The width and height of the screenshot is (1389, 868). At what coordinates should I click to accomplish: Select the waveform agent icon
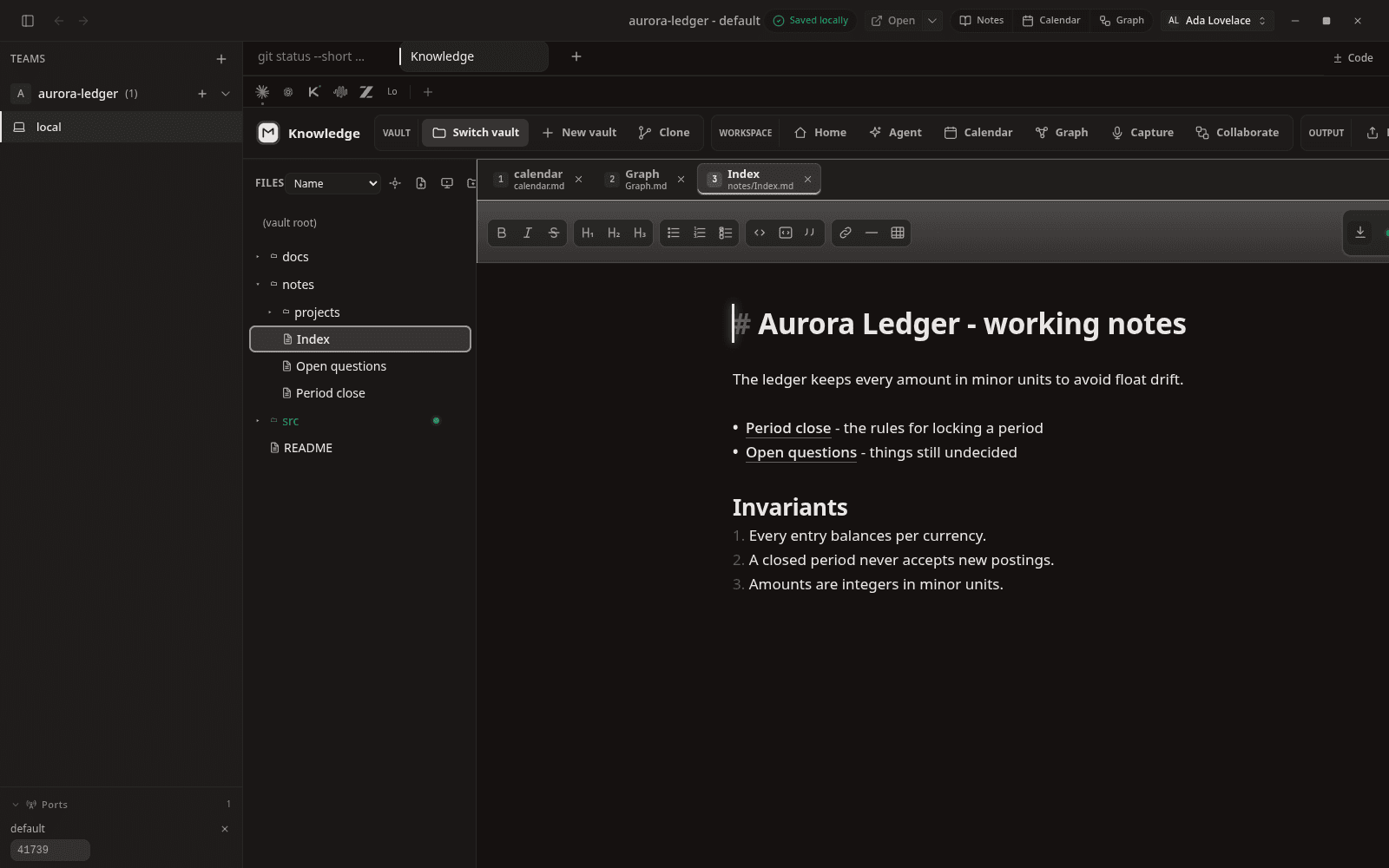pyautogui.click(x=340, y=92)
